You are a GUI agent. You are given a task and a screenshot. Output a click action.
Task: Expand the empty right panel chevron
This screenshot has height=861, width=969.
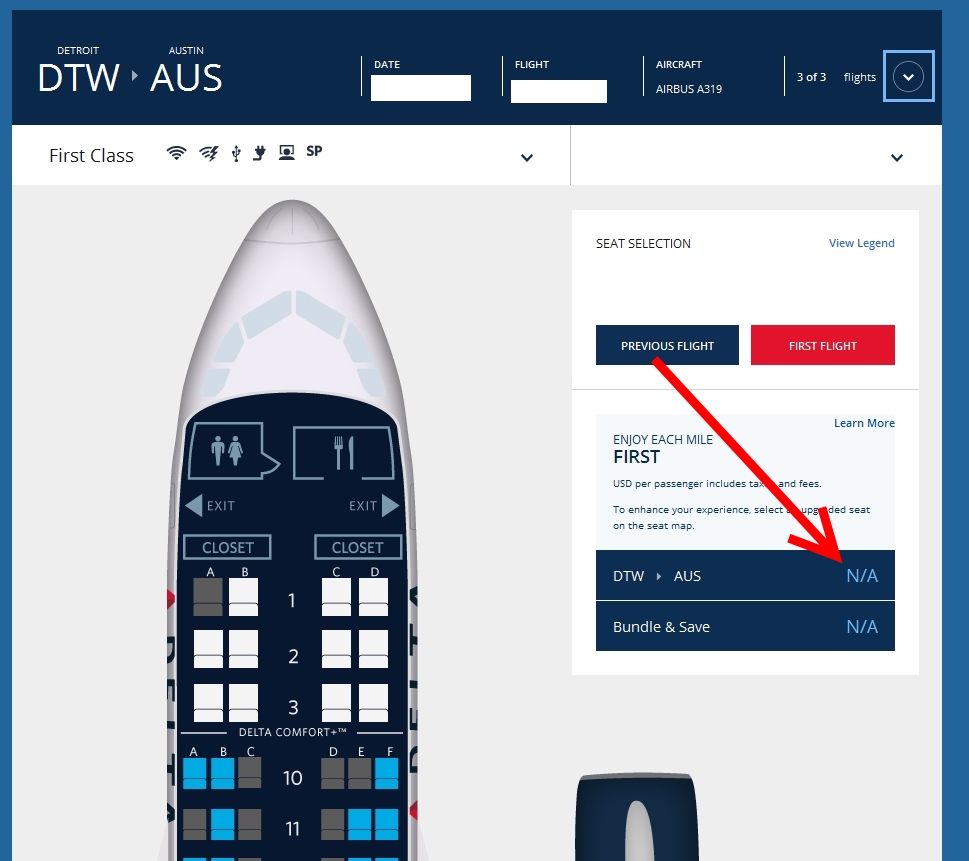(897, 158)
